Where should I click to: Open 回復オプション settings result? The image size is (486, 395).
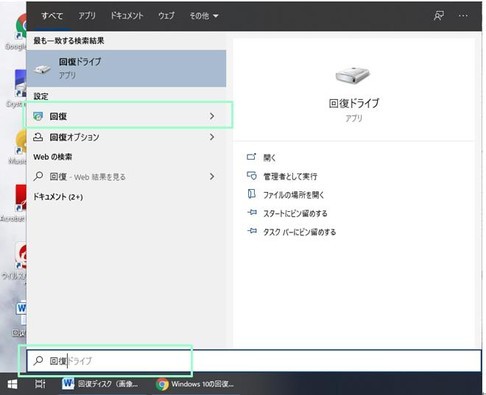(x=126, y=137)
